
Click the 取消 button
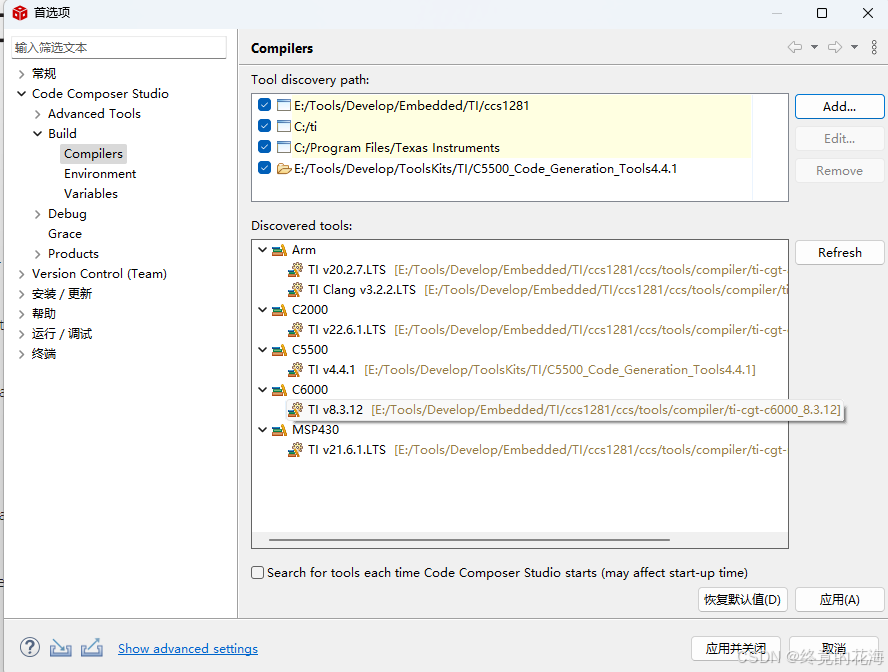click(834, 649)
